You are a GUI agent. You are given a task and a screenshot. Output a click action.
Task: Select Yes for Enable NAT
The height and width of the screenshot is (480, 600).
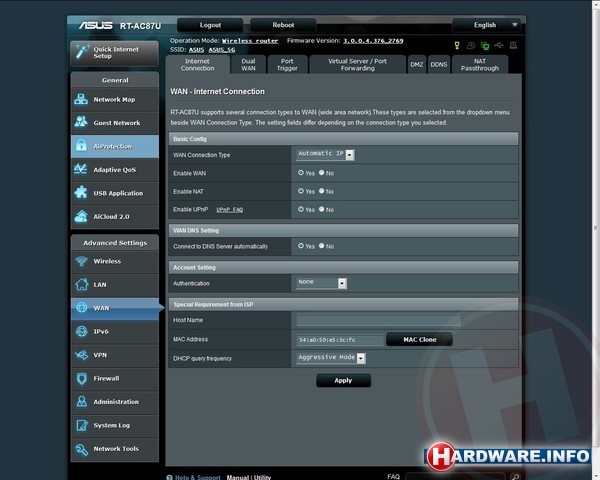coord(301,191)
